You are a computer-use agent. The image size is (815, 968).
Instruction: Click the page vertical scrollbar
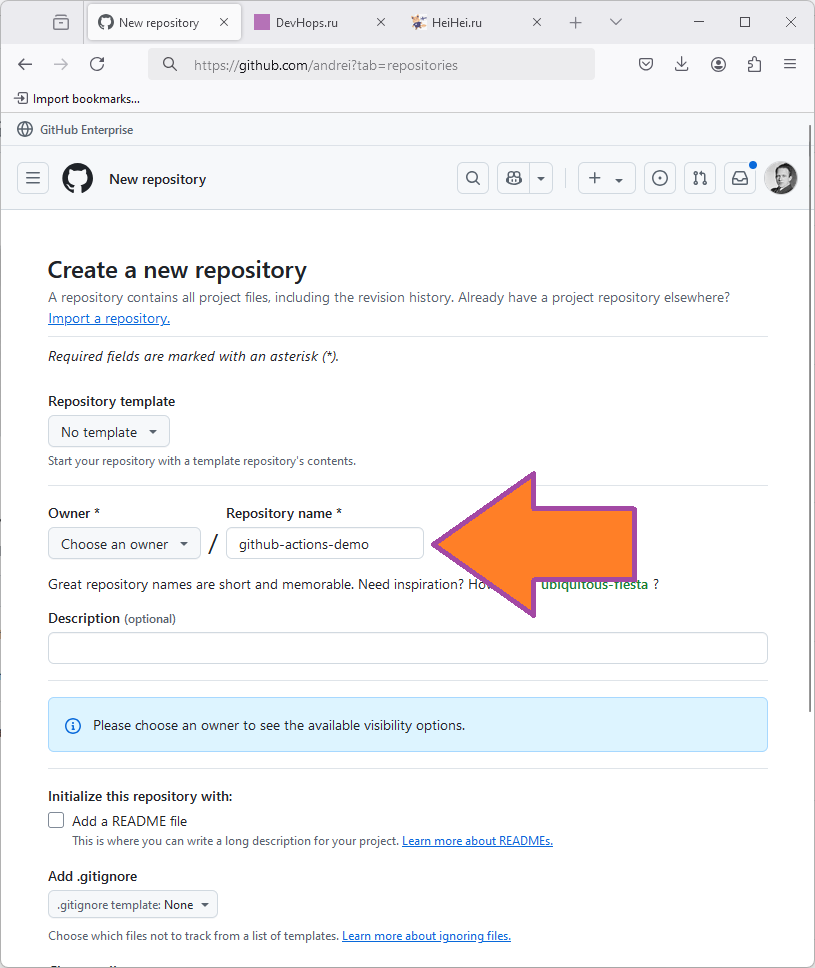pos(810,419)
